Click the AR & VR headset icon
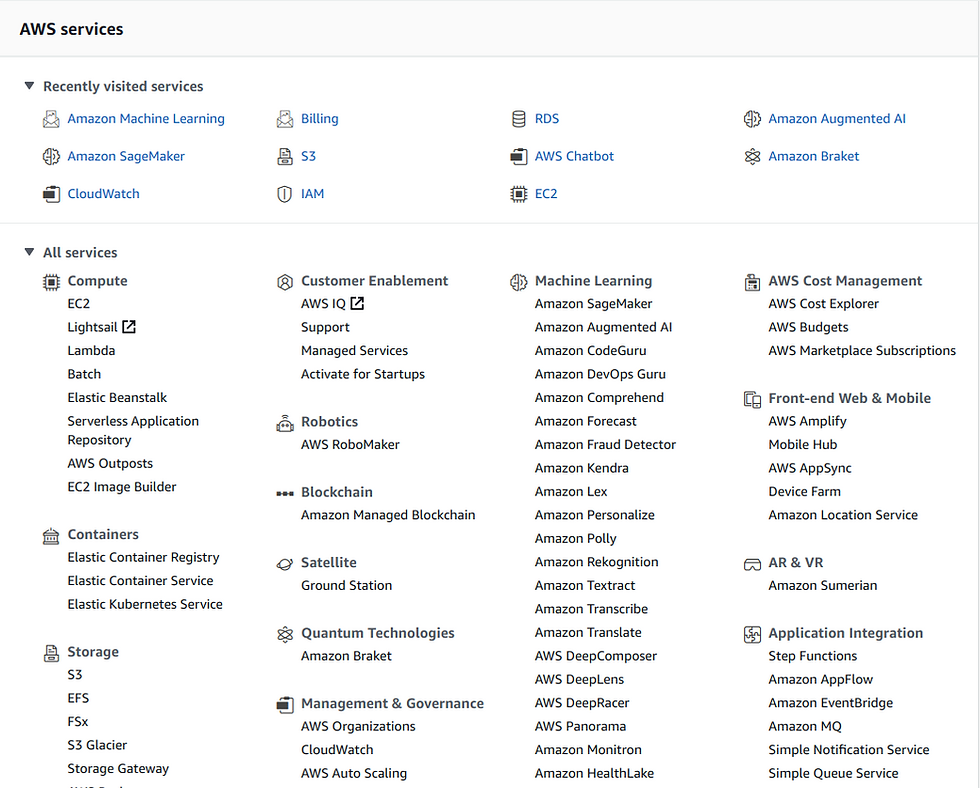 (x=752, y=564)
